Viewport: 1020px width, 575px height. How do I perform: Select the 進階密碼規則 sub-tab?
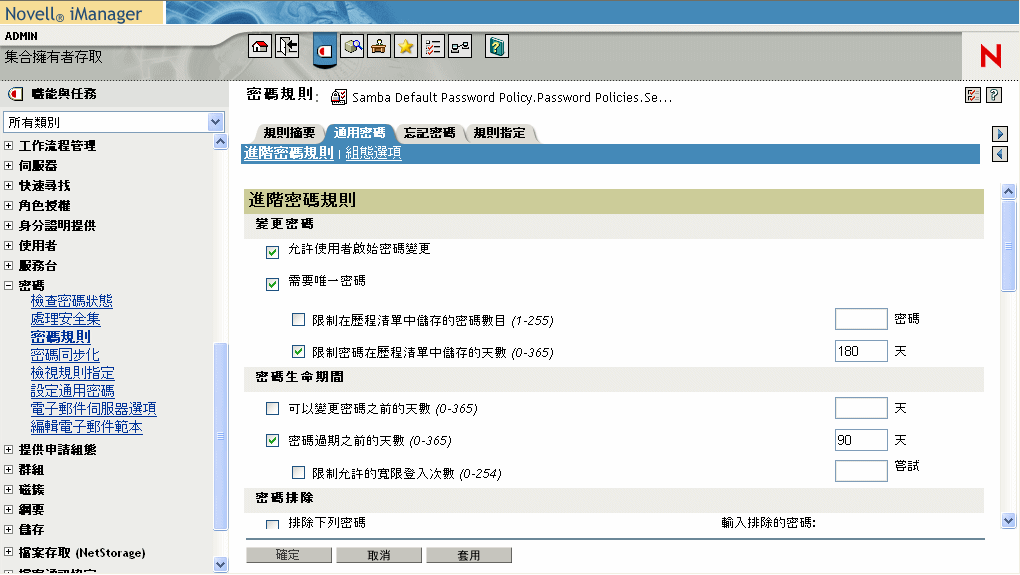288,154
